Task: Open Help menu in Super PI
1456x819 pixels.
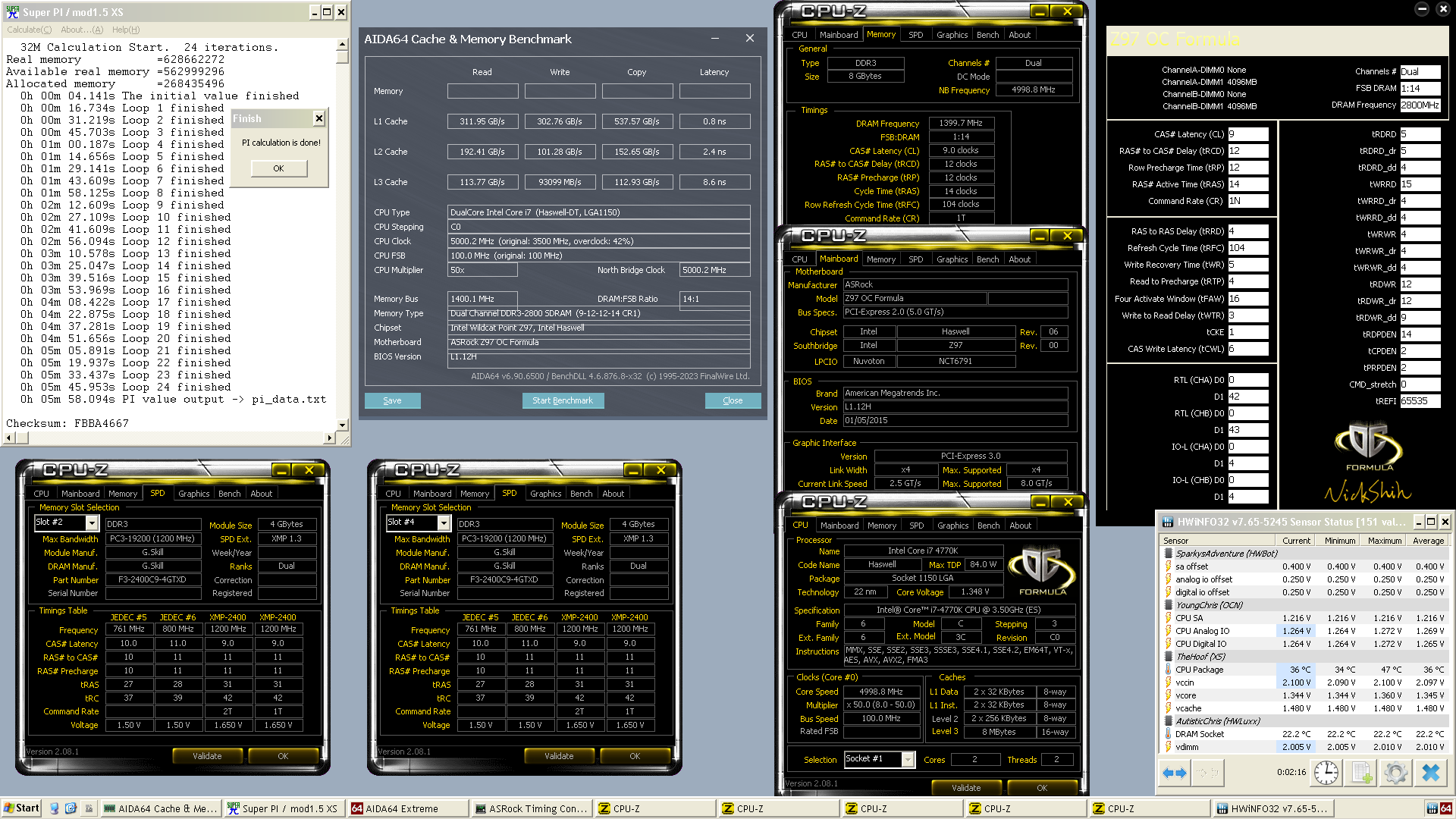Action: point(126,30)
